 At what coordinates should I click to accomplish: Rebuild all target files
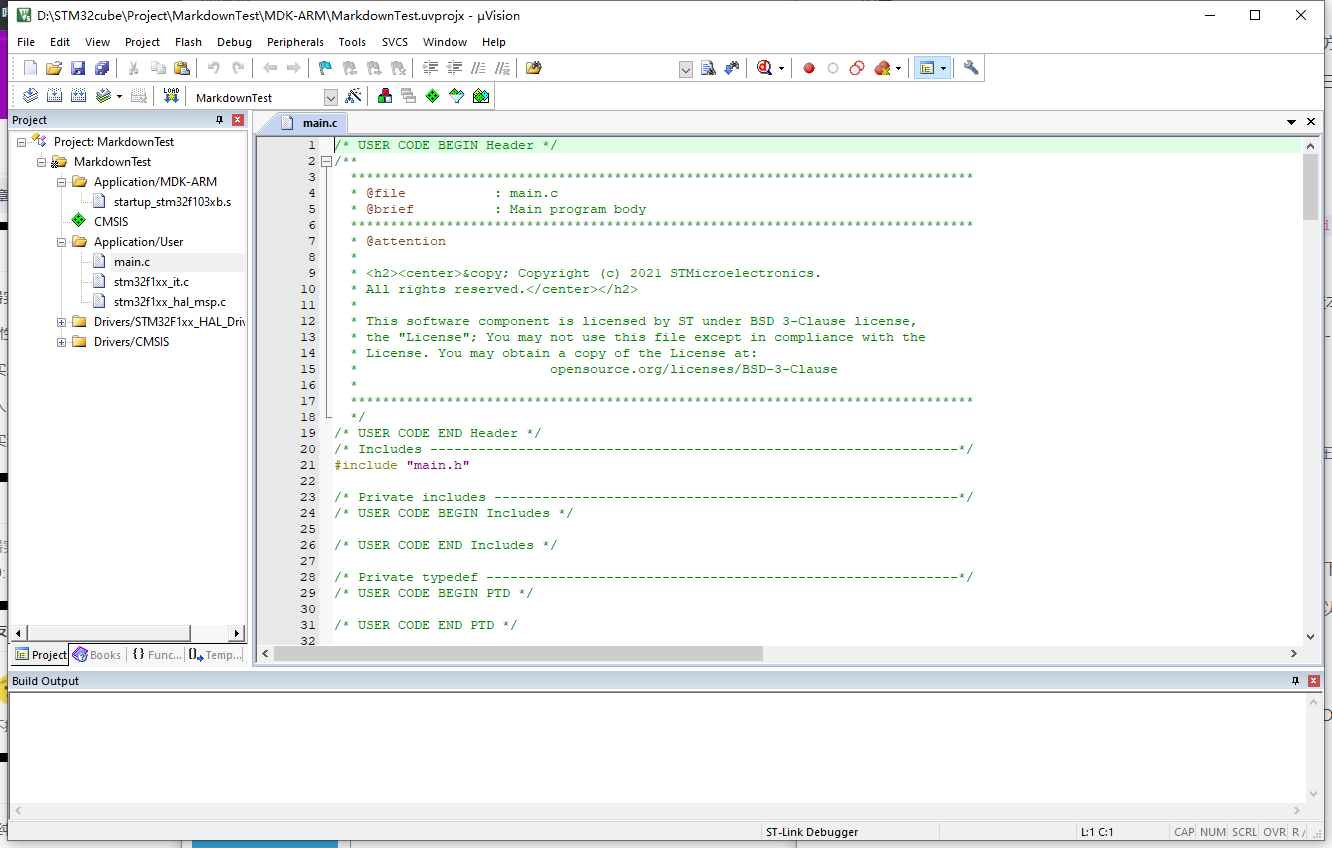pyautogui.click(x=78, y=96)
